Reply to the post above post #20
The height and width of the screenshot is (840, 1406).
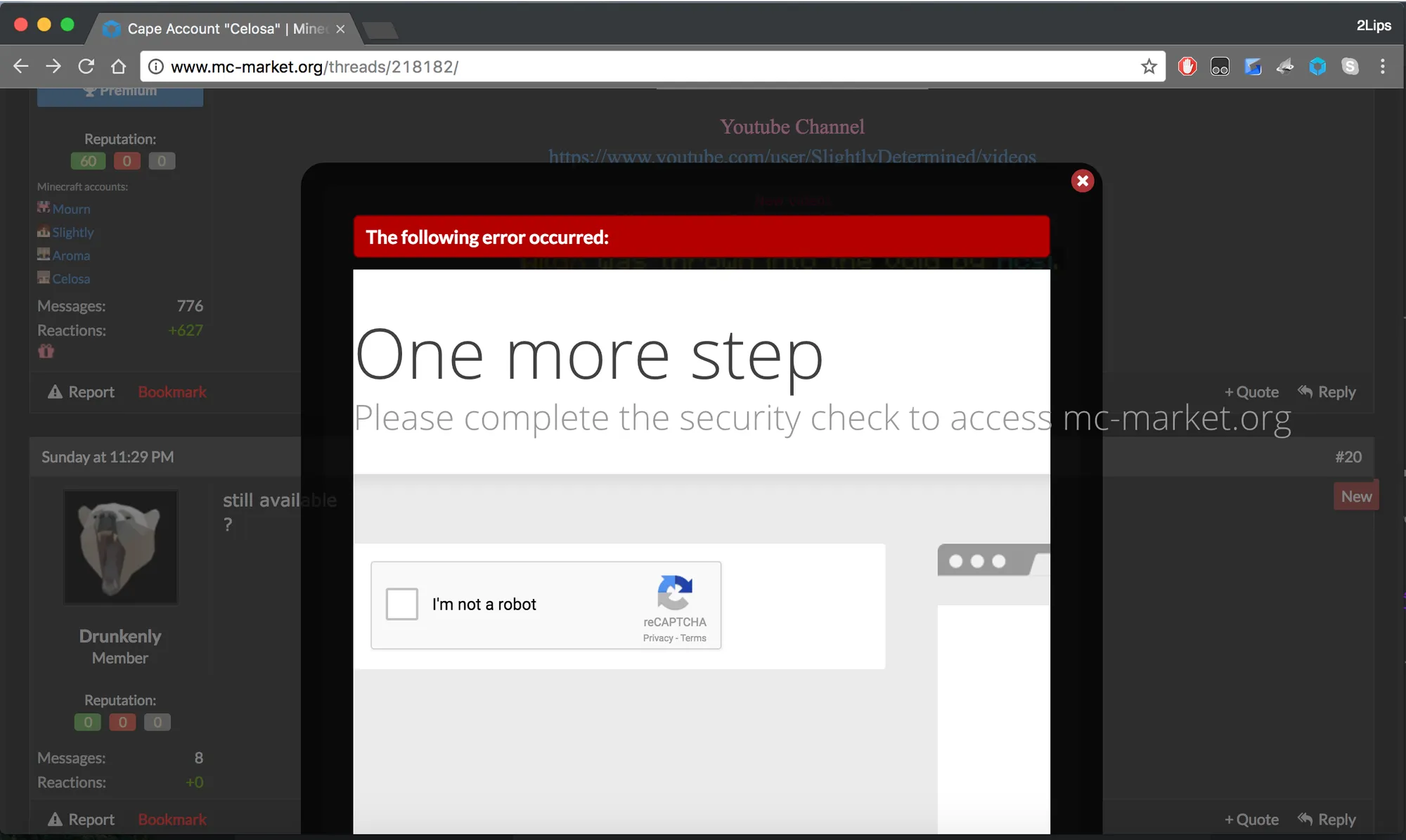coord(1327,392)
